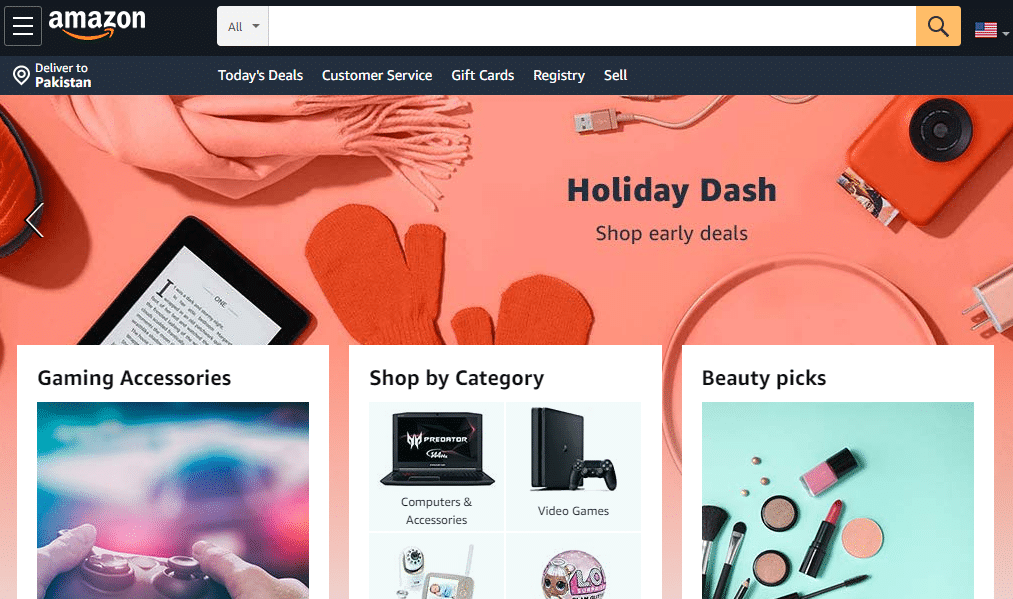Open the All departments search dropdown
This screenshot has width=1013, height=599.
pos(243,26)
